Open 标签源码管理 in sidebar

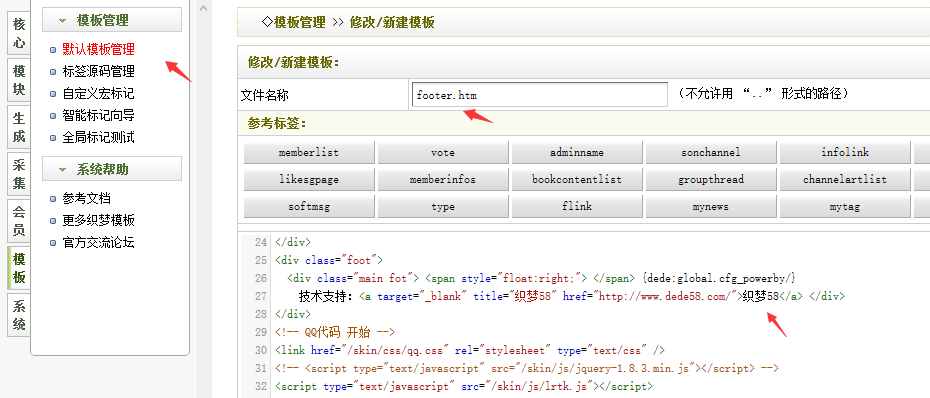(98, 71)
